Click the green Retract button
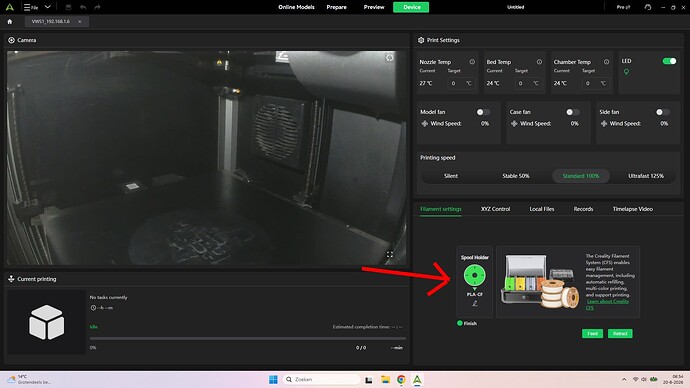Viewport: 690px width, 388px height. (620, 333)
